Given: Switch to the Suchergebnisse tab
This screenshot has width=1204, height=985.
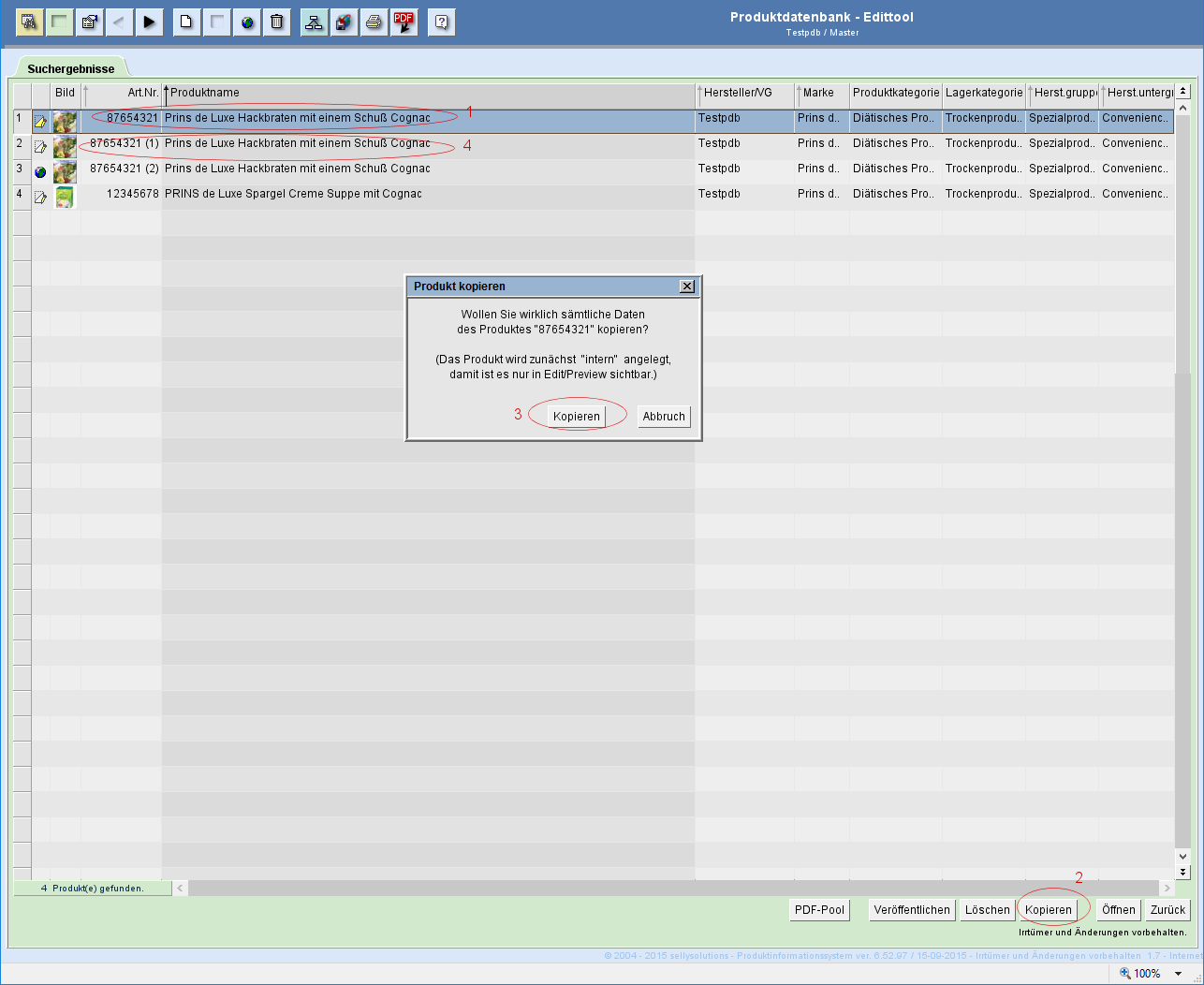Looking at the screenshot, I should pyautogui.click(x=71, y=68).
